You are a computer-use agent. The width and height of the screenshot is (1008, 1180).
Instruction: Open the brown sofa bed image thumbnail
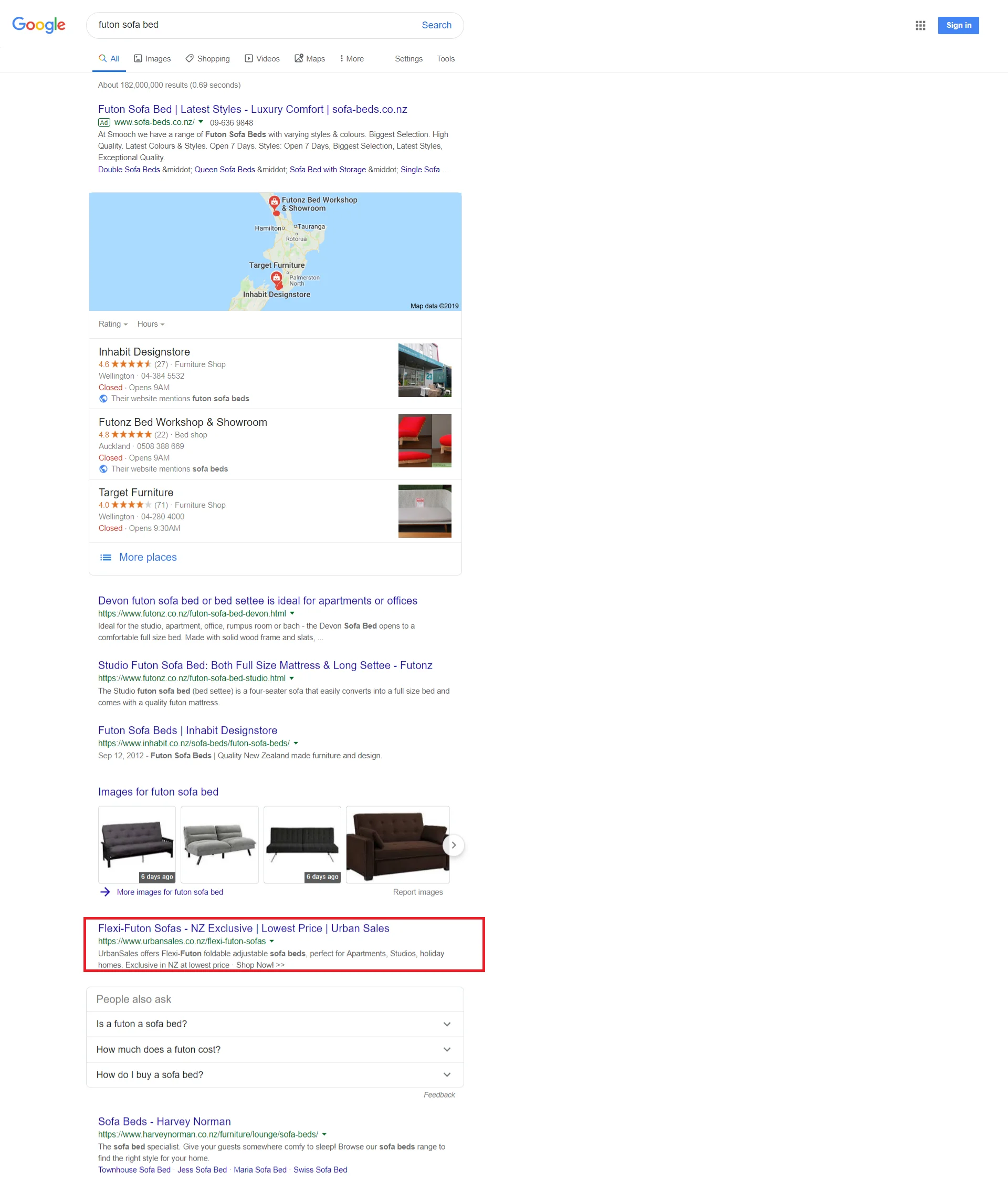(397, 844)
